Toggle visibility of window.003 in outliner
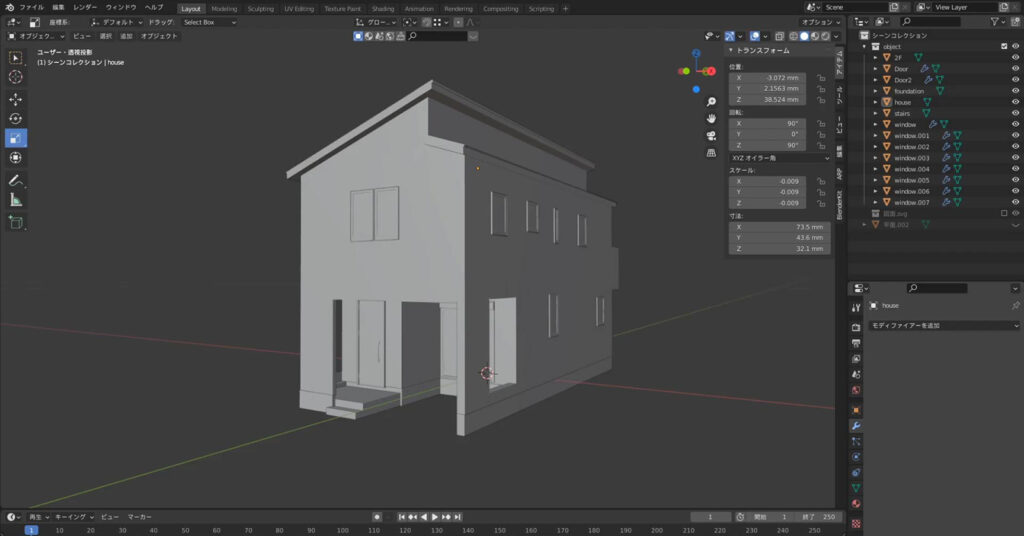Viewport: 1024px width, 536px height. (x=1016, y=158)
